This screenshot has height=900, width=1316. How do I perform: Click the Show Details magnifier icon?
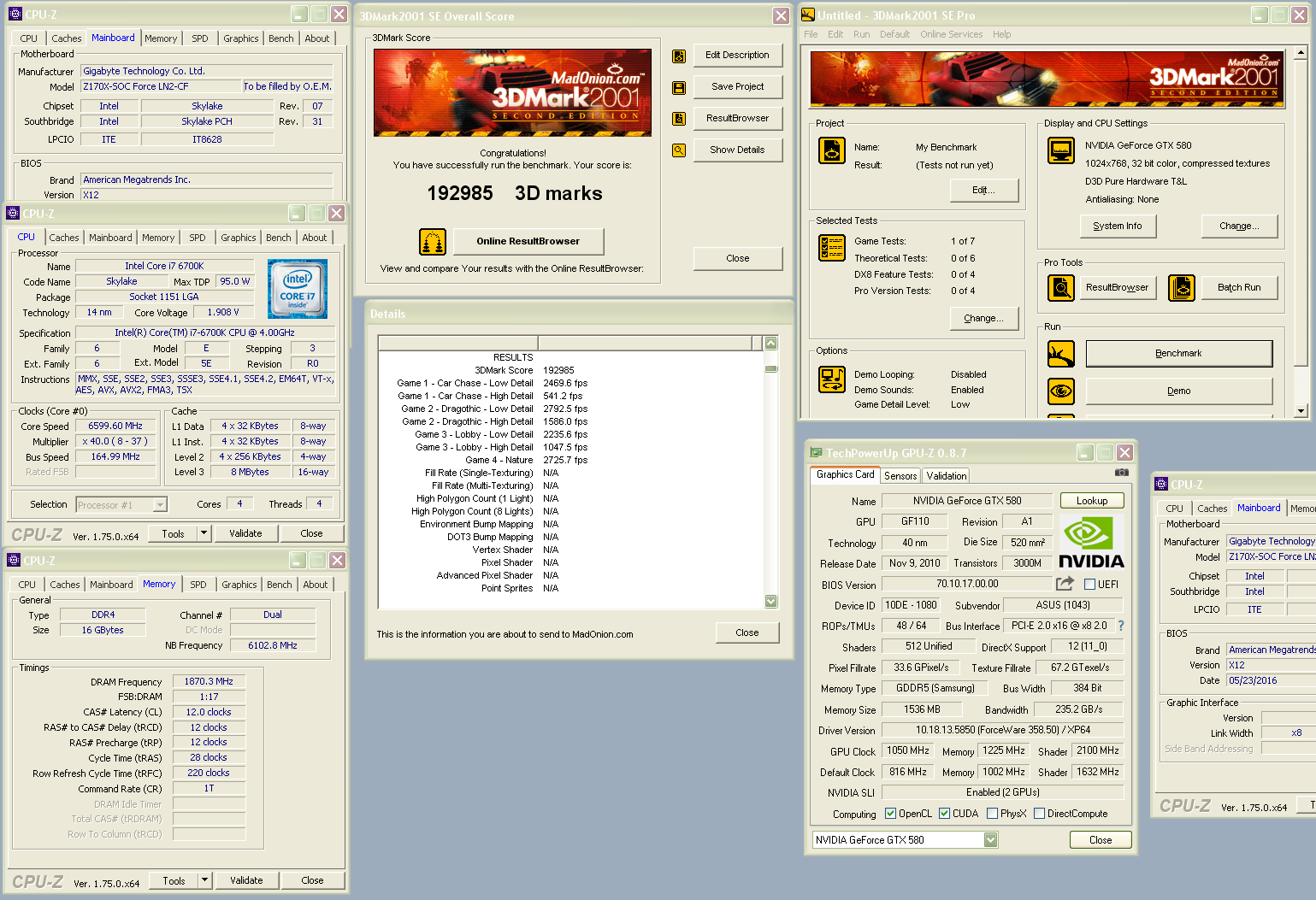pyautogui.click(x=679, y=150)
